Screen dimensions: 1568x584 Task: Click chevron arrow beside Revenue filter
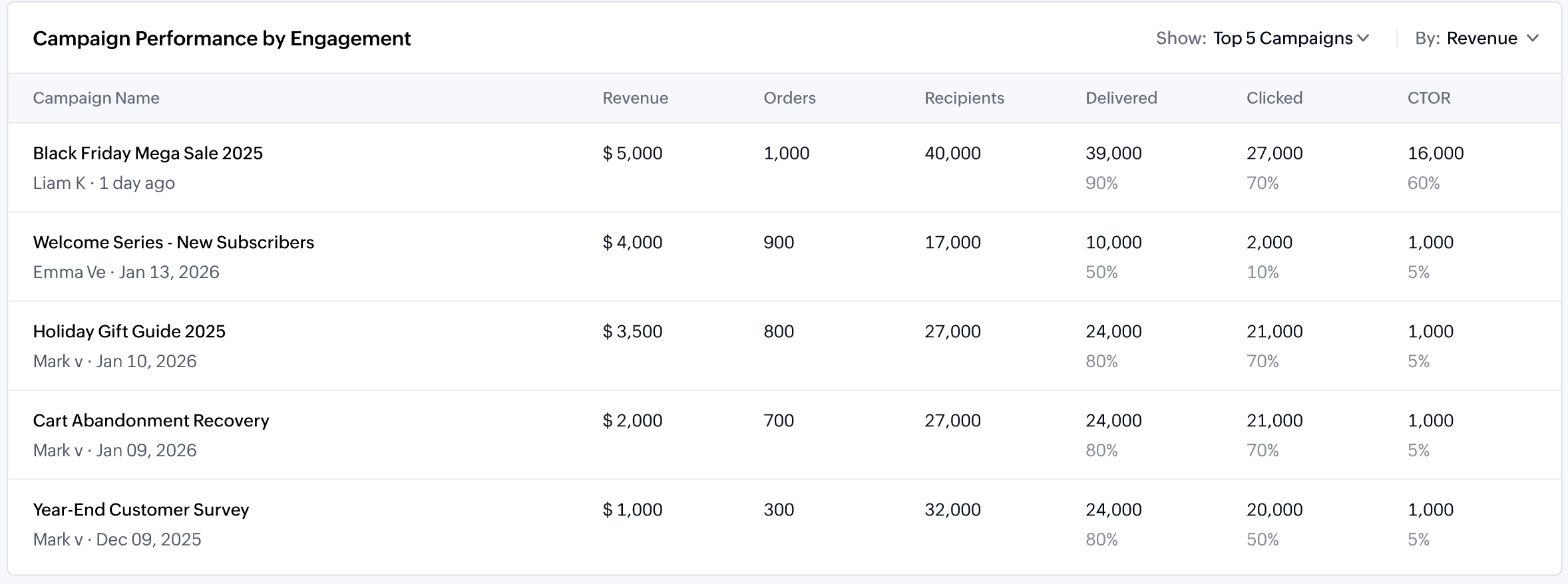coord(1533,39)
